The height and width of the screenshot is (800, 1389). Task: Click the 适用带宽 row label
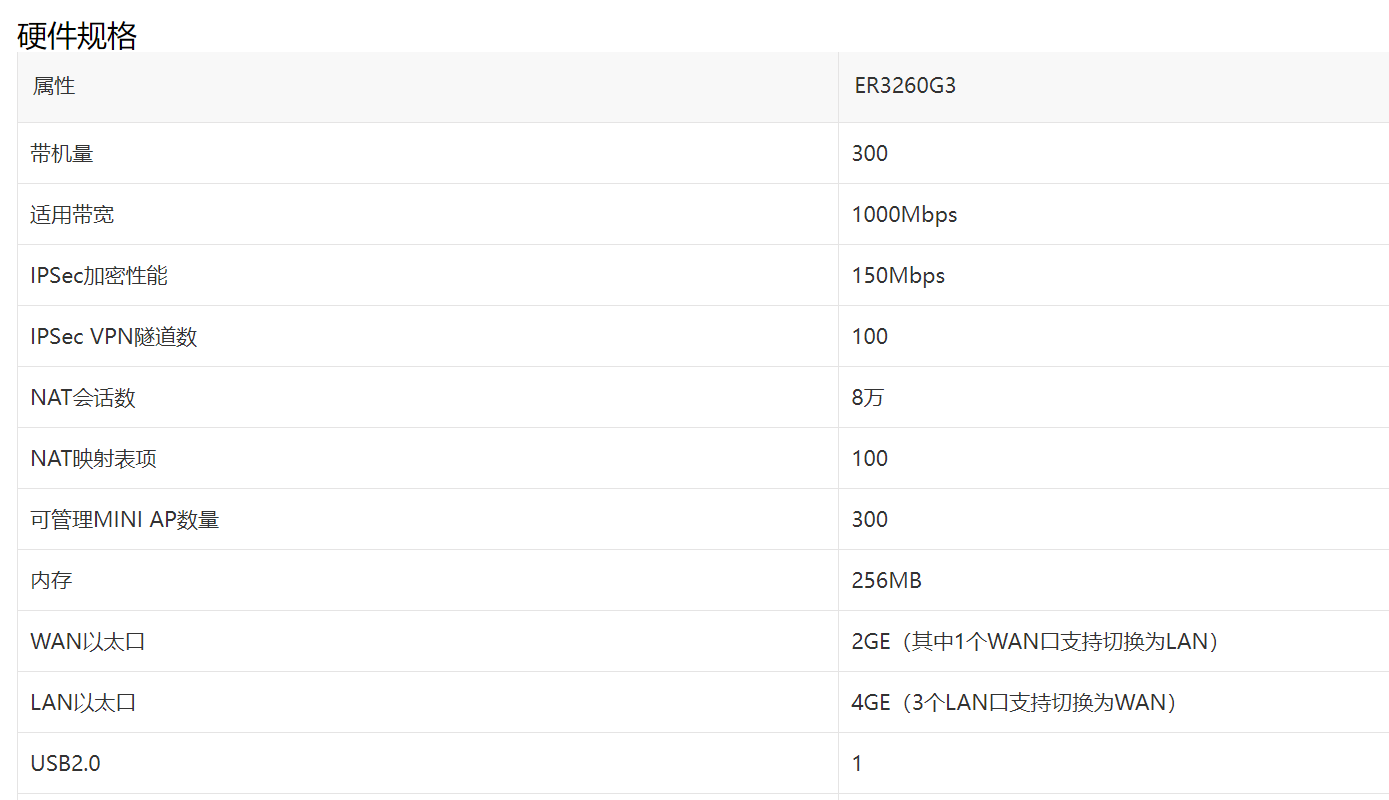pyautogui.click(x=72, y=214)
